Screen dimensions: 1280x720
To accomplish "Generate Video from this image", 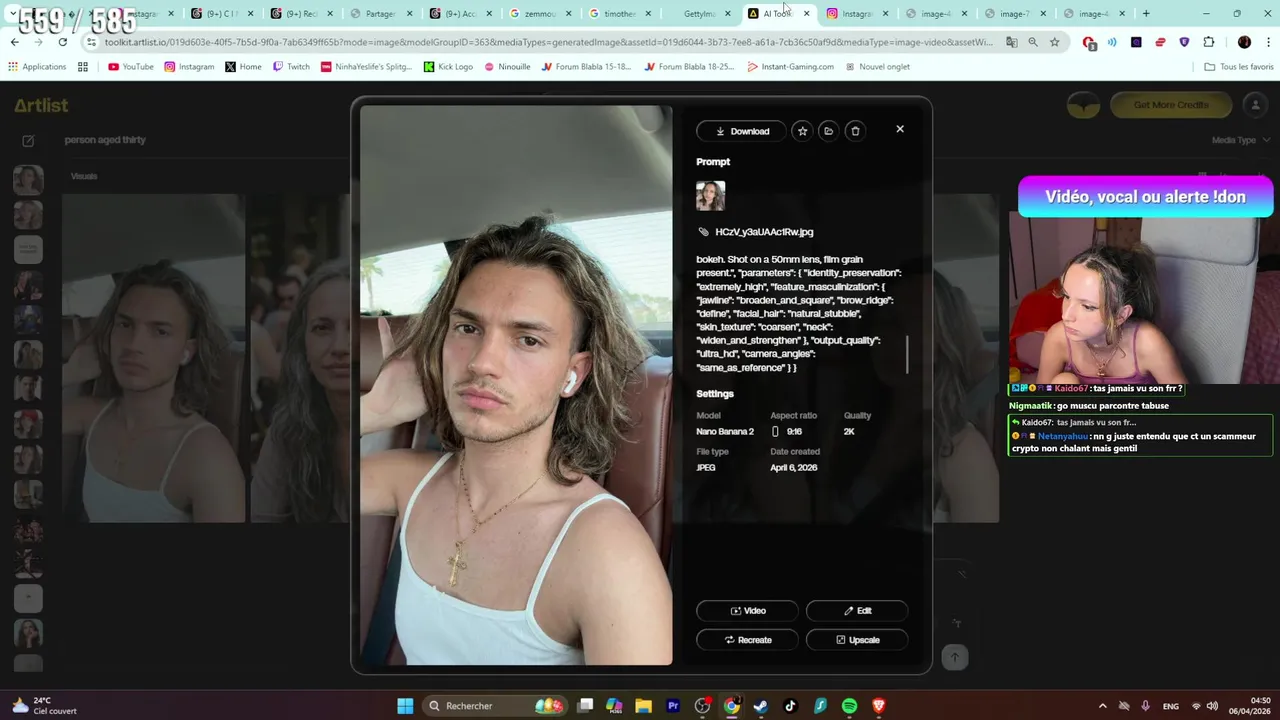I will [747, 611].
